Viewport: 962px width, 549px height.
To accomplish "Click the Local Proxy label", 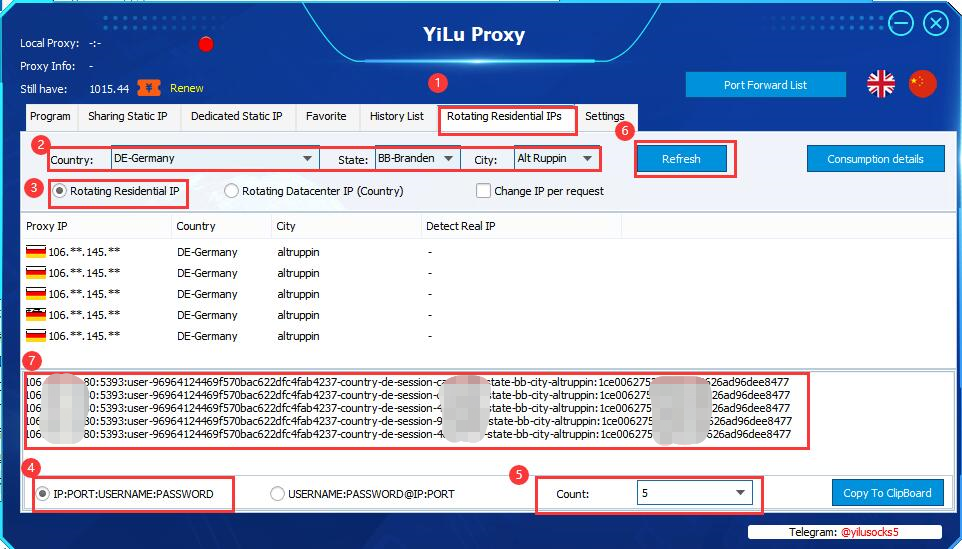I will coord(50,44).
